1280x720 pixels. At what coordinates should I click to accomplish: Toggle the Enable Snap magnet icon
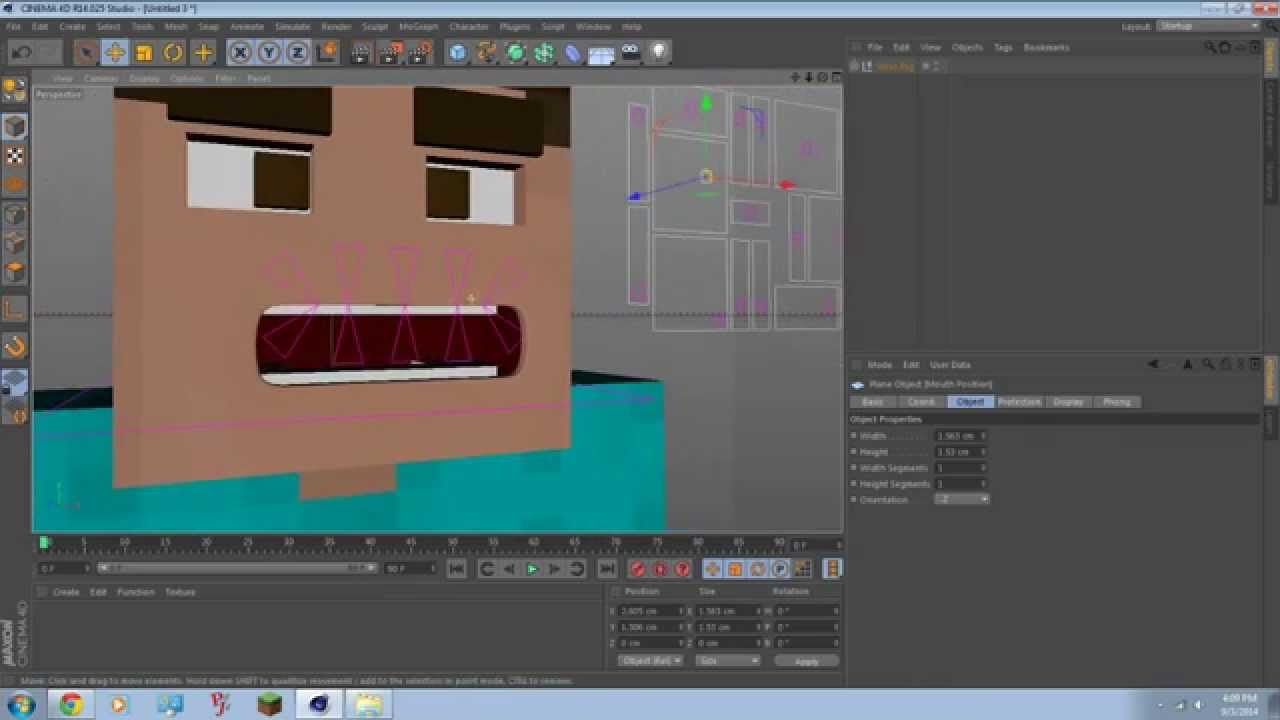14,347
